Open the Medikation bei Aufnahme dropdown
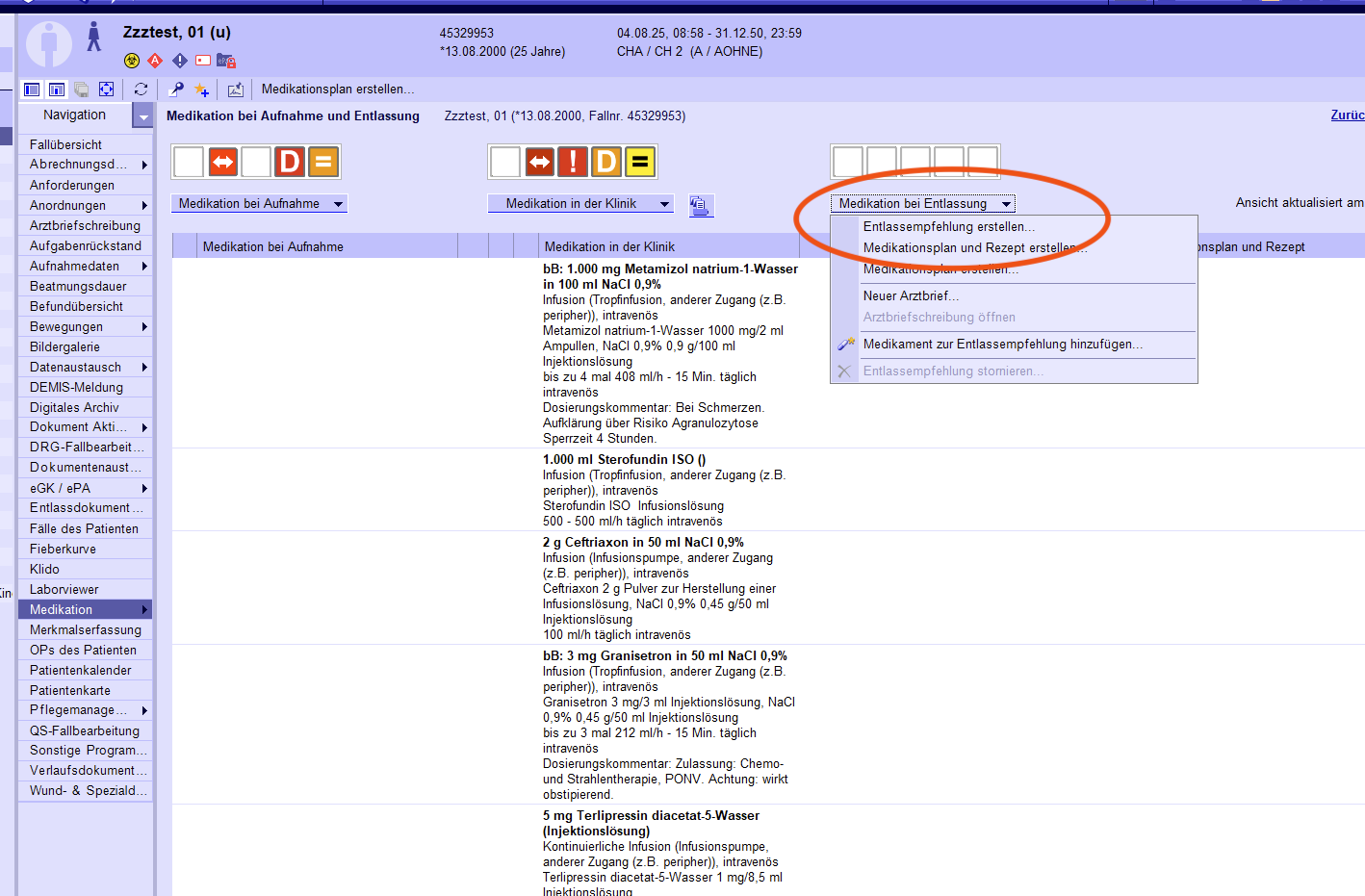The width and height of the screenshot is (1365, 896). [x=259, y=204]
